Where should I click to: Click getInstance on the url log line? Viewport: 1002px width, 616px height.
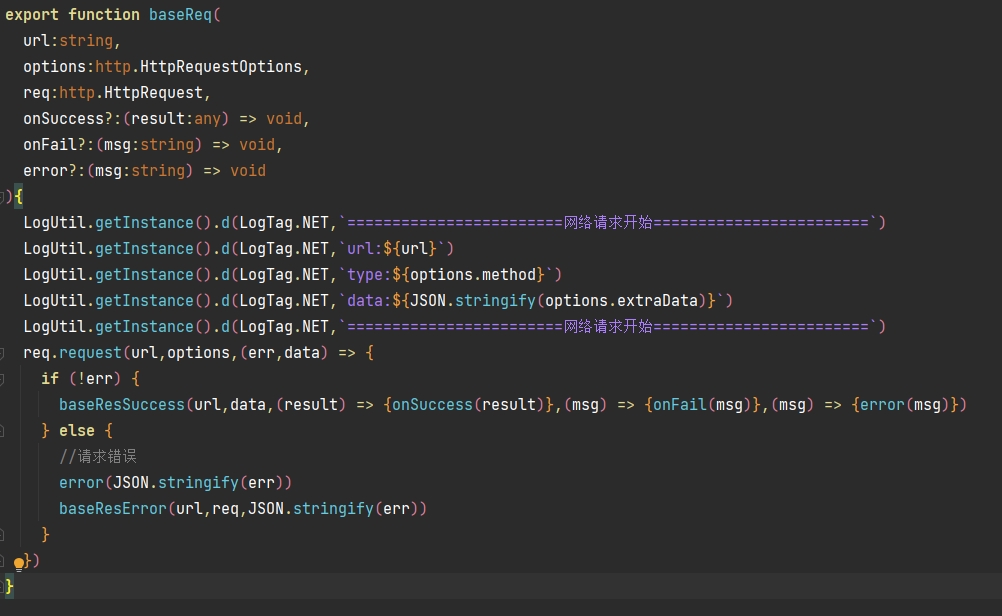pyautogui.click(x=144, y=249)
